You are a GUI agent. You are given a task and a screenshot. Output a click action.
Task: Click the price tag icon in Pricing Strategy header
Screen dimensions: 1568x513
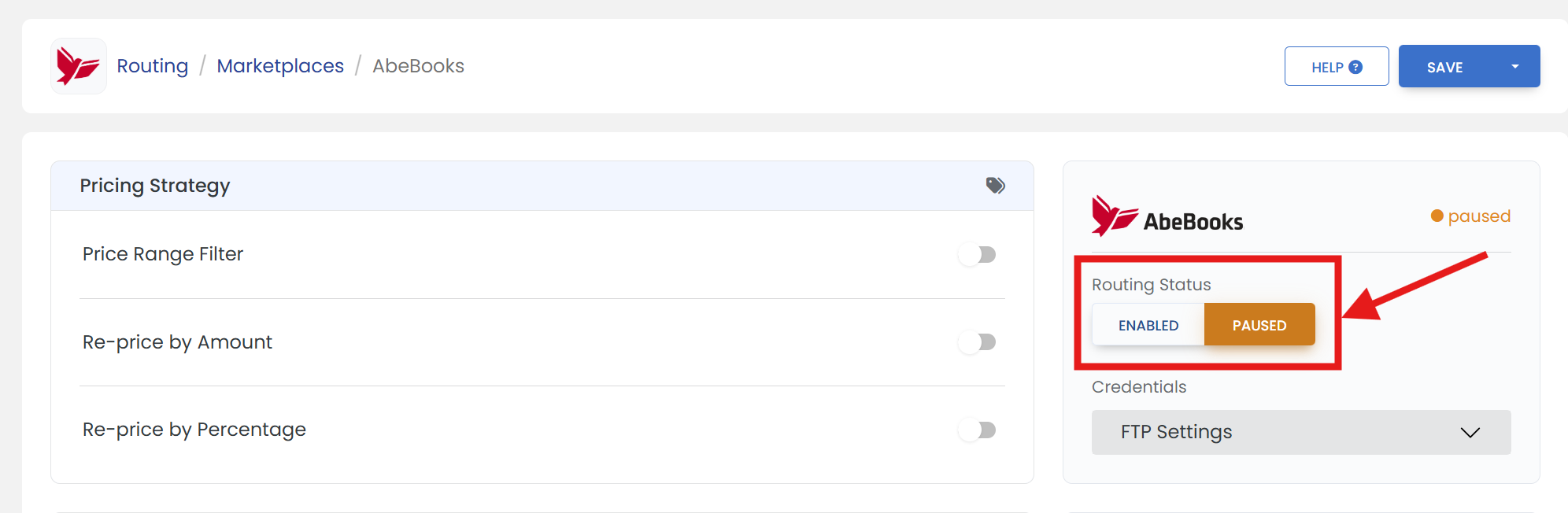[x=995, y=186]
